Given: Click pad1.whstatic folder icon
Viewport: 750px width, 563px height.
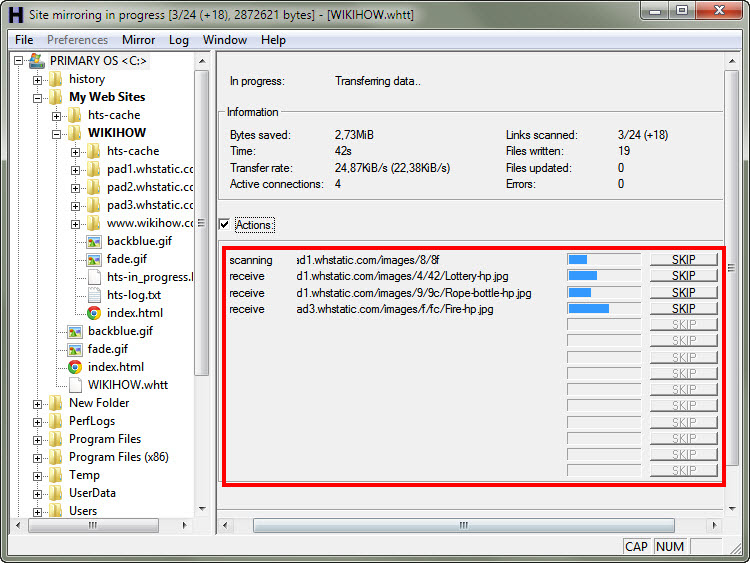Looking at the screenshot, I should (94, 169).
